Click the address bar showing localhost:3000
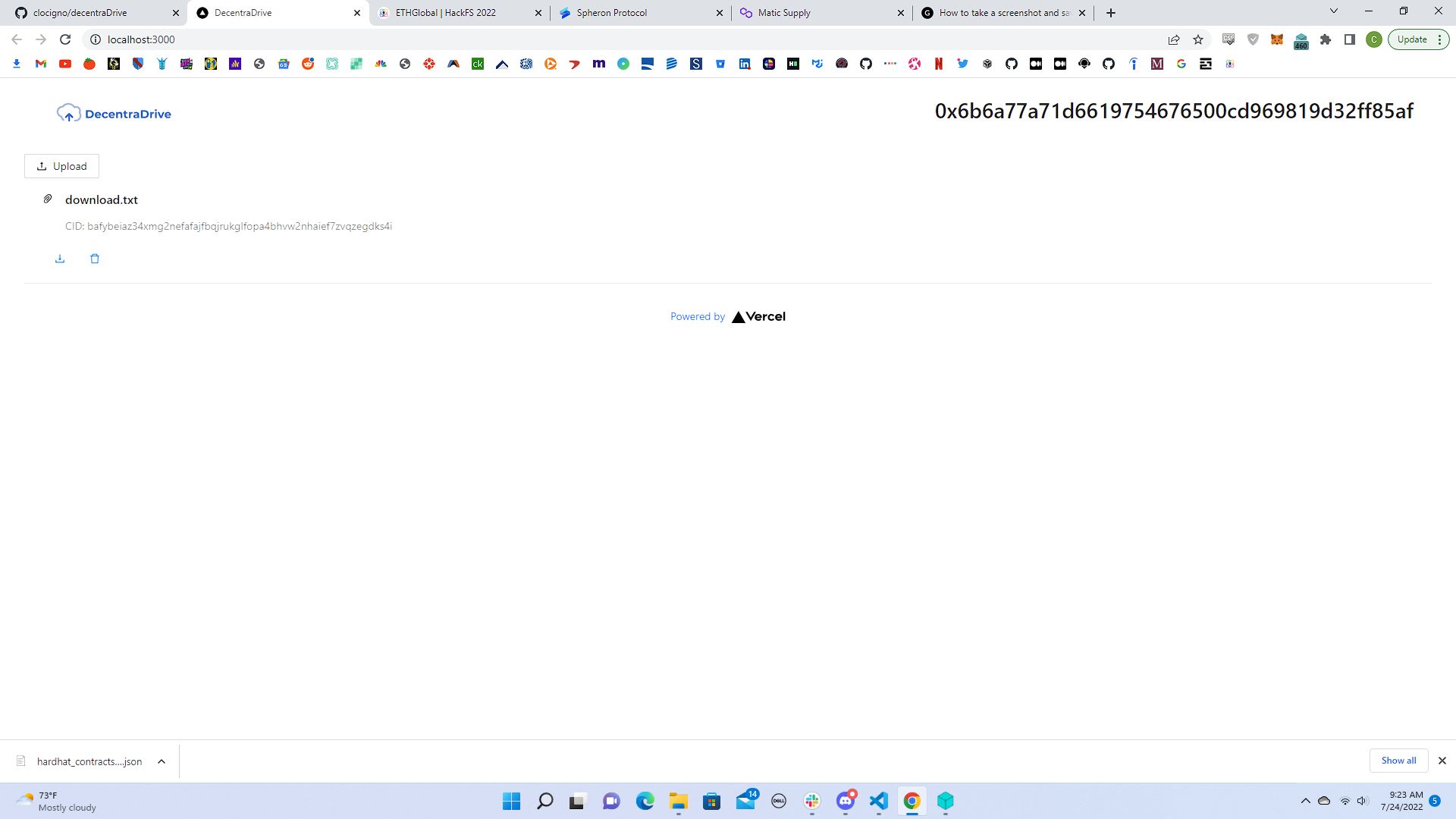The width and height of the screenshot is (1456, 819). click(x=140, y=39)
